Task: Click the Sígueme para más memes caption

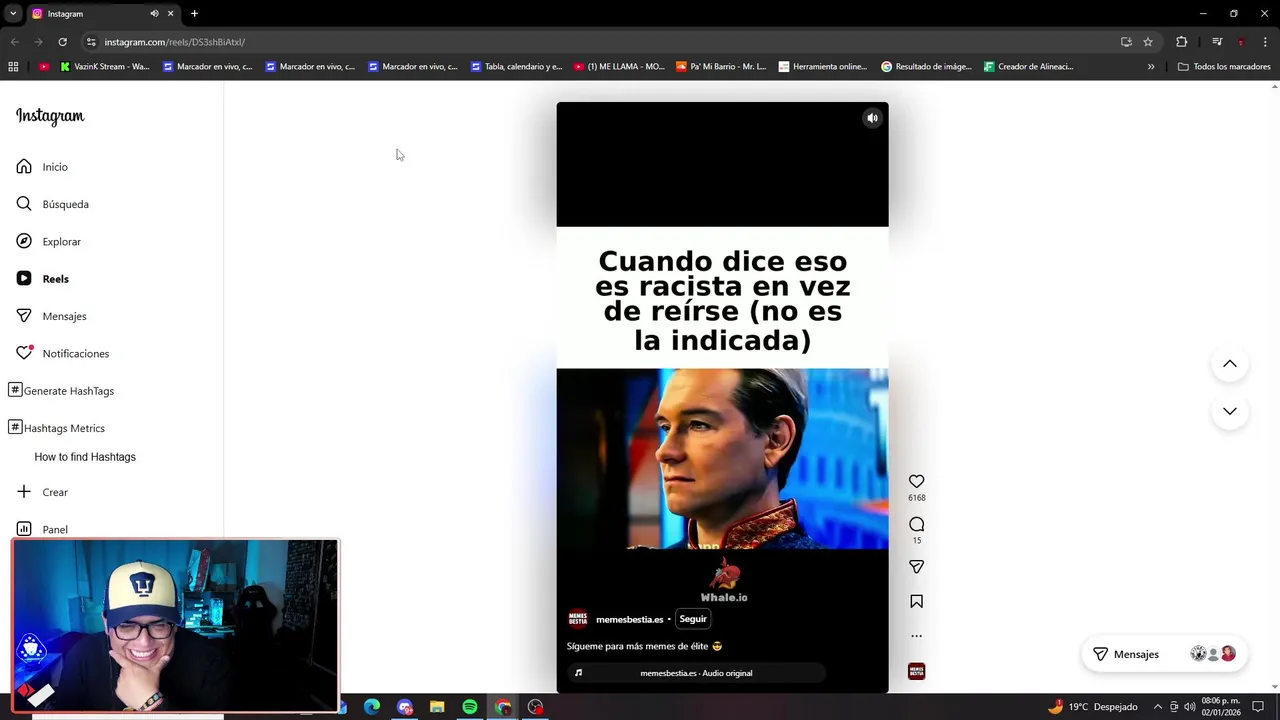Action: pyautogui.click(x=644, y=646)
